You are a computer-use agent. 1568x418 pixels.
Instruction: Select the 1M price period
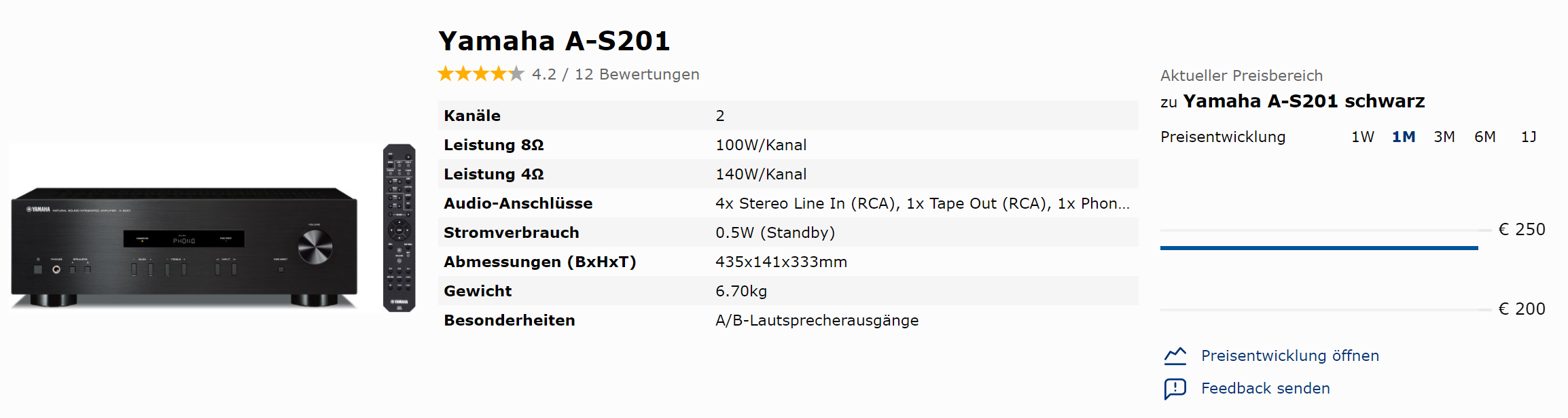pos(1404,137)
